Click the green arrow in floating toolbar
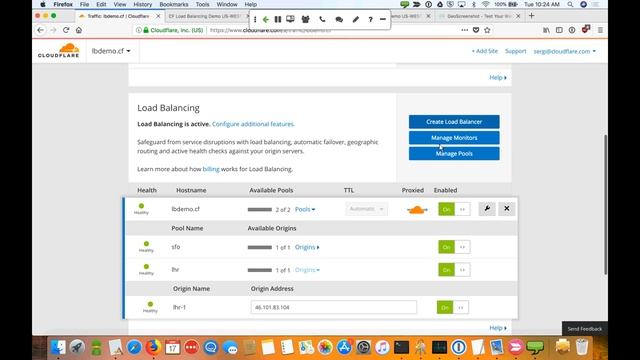 pyautogui.click(x=265, y=19)
